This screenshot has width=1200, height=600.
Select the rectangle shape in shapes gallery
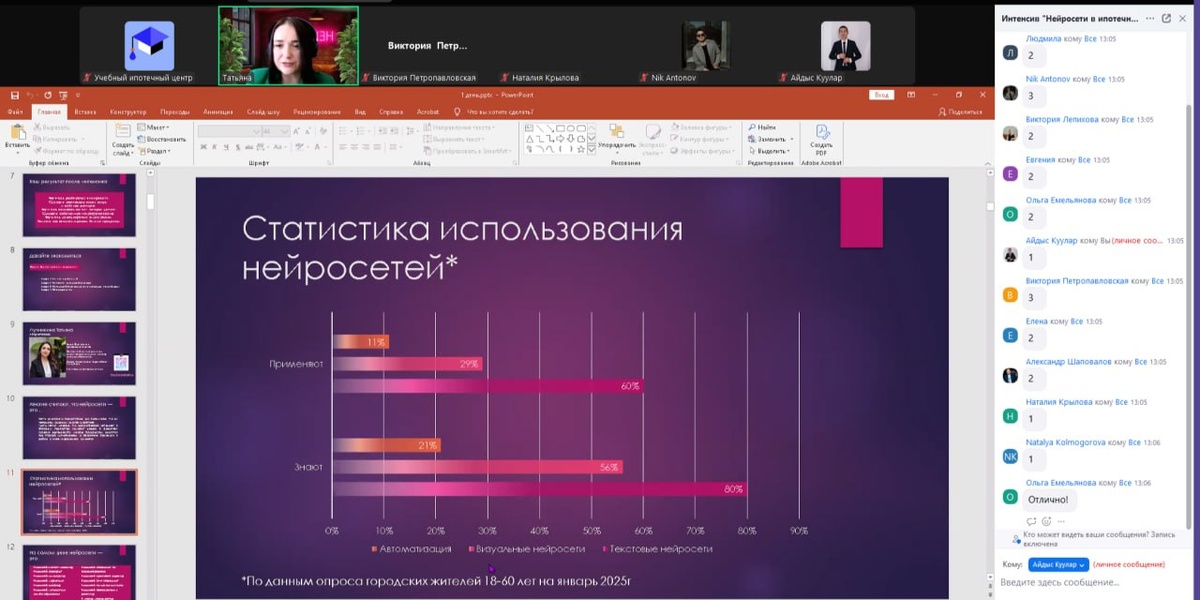point(561,128)
